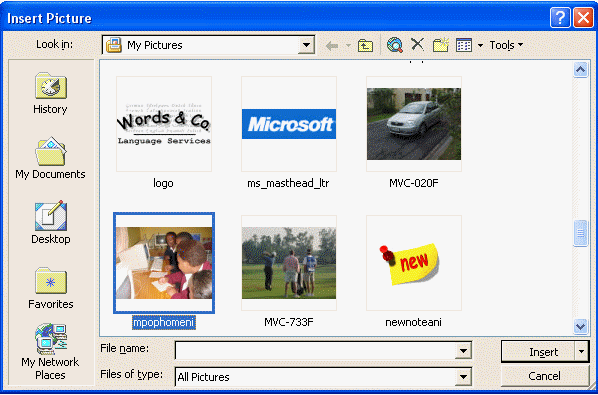This screenshot has height=395, width=598.
Task: Open the Back arrow history dropdown
Action: (348, 46)
